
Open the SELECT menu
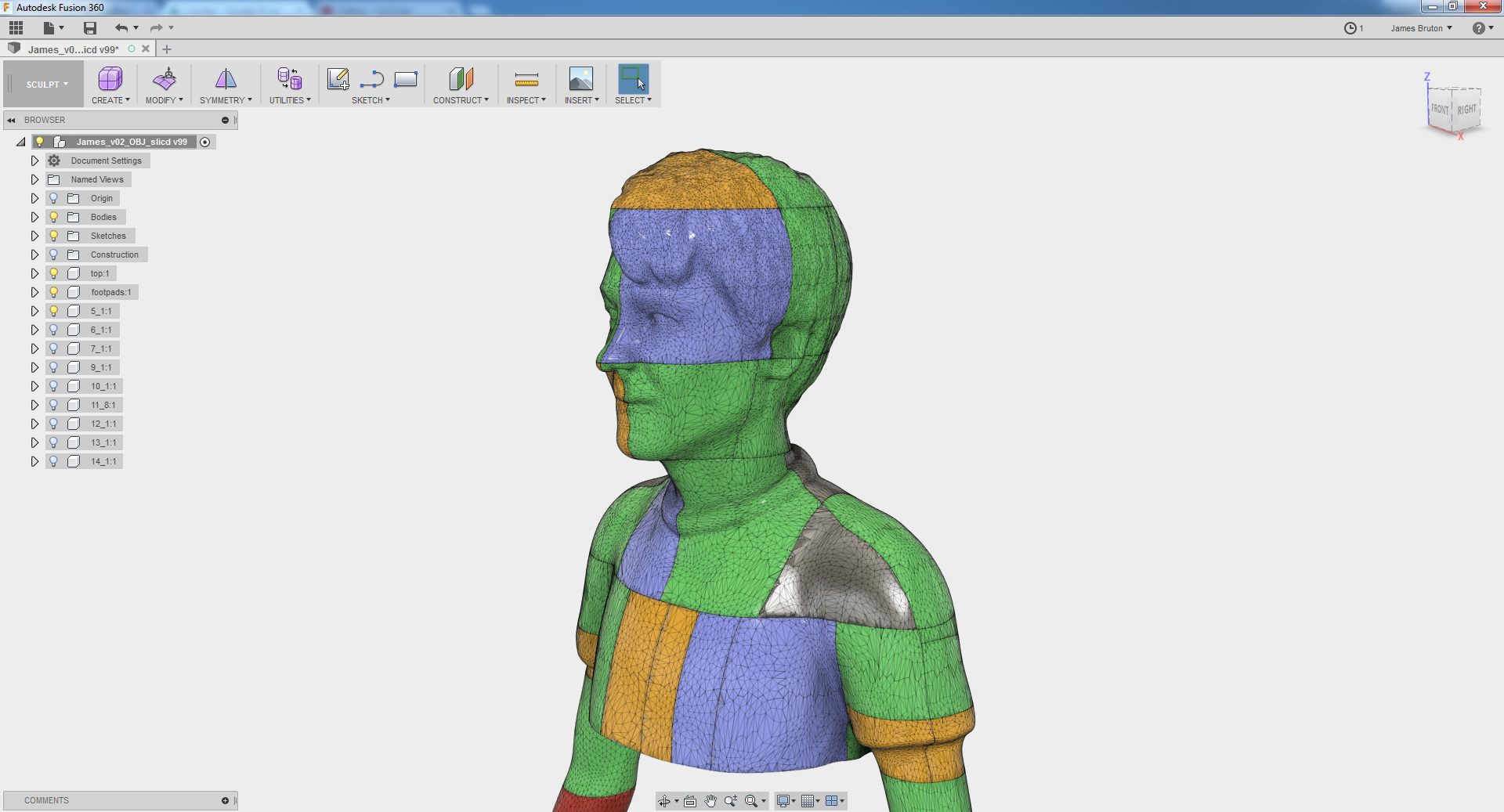(633, 100)
